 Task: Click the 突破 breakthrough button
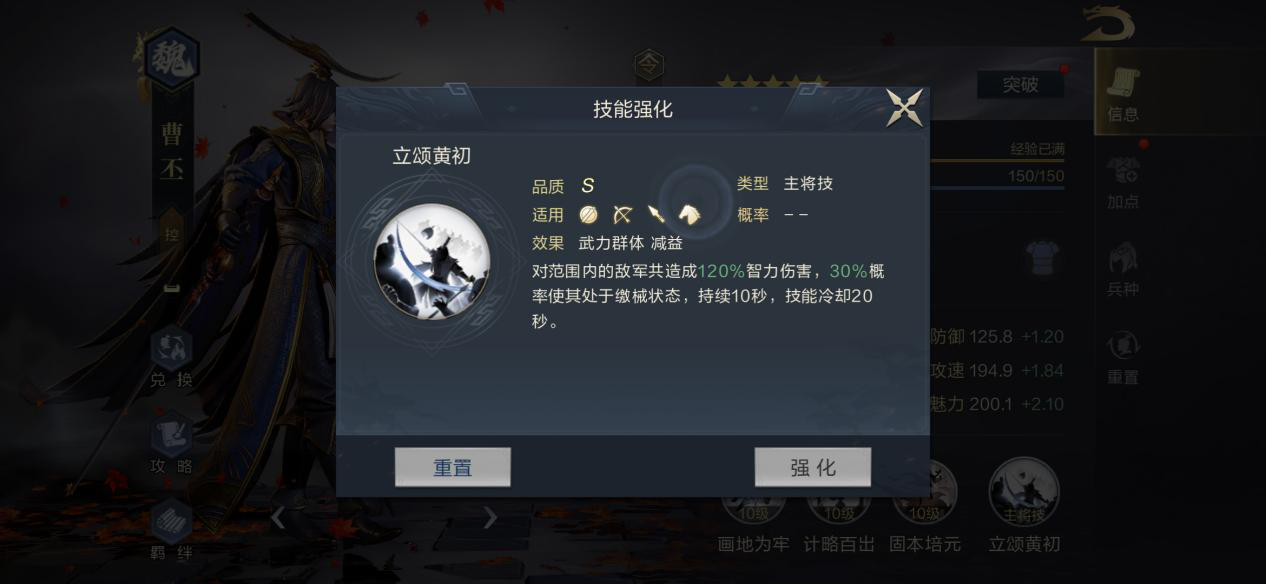pos(1020,85)
